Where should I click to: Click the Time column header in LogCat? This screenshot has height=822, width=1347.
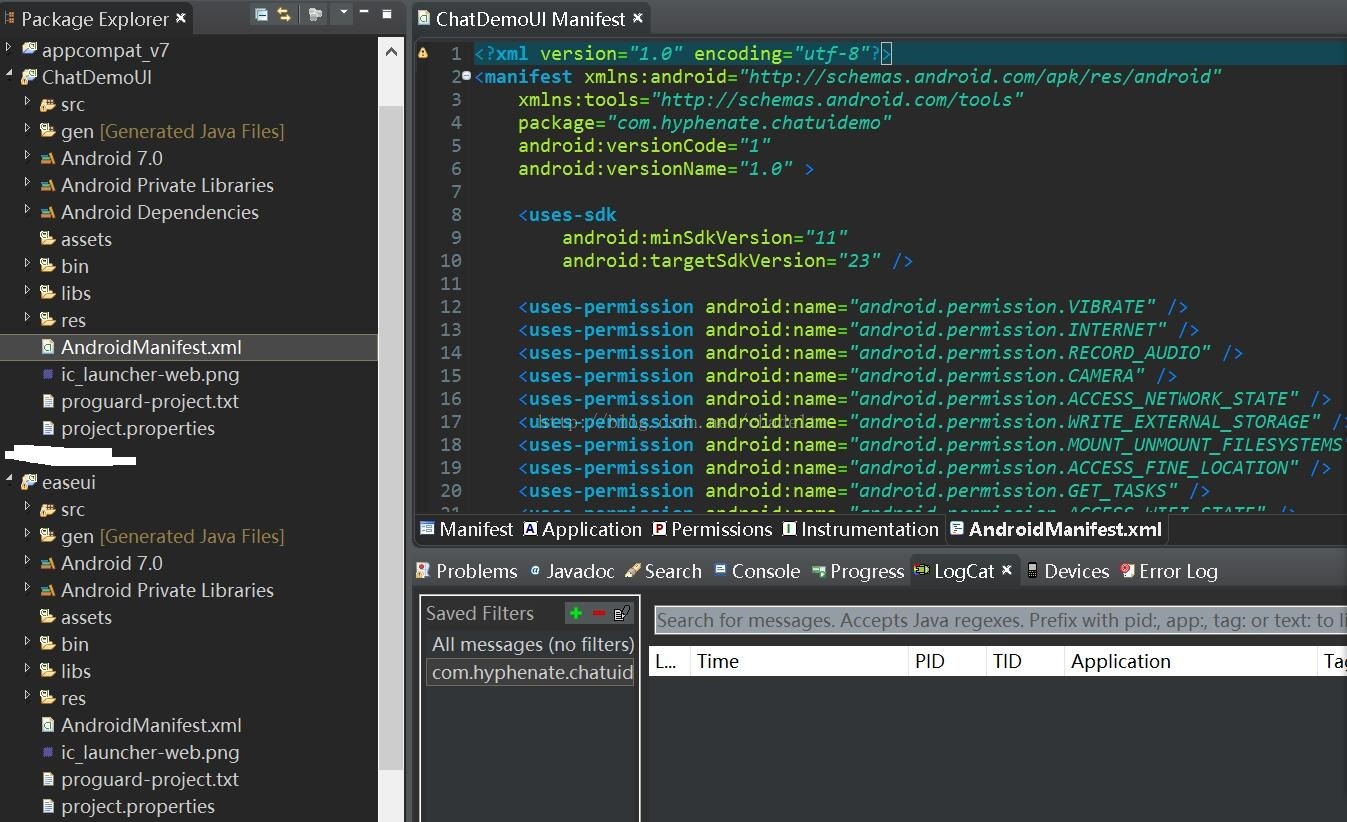pos(798,661)
